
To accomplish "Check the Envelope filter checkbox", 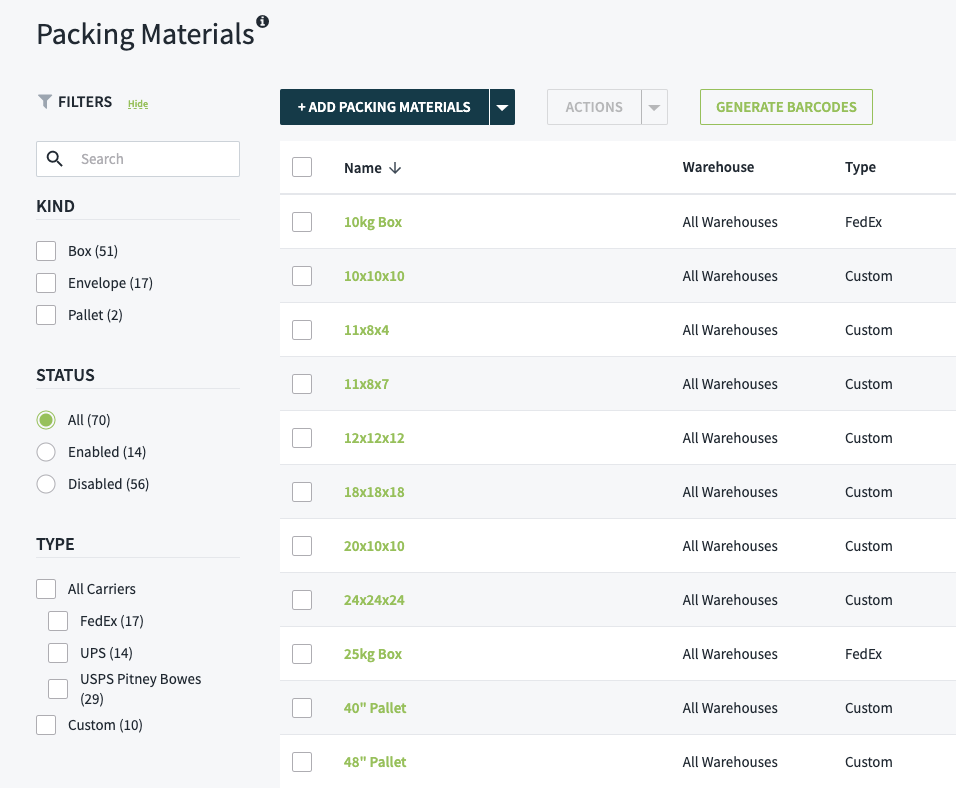I will point(45,282).
